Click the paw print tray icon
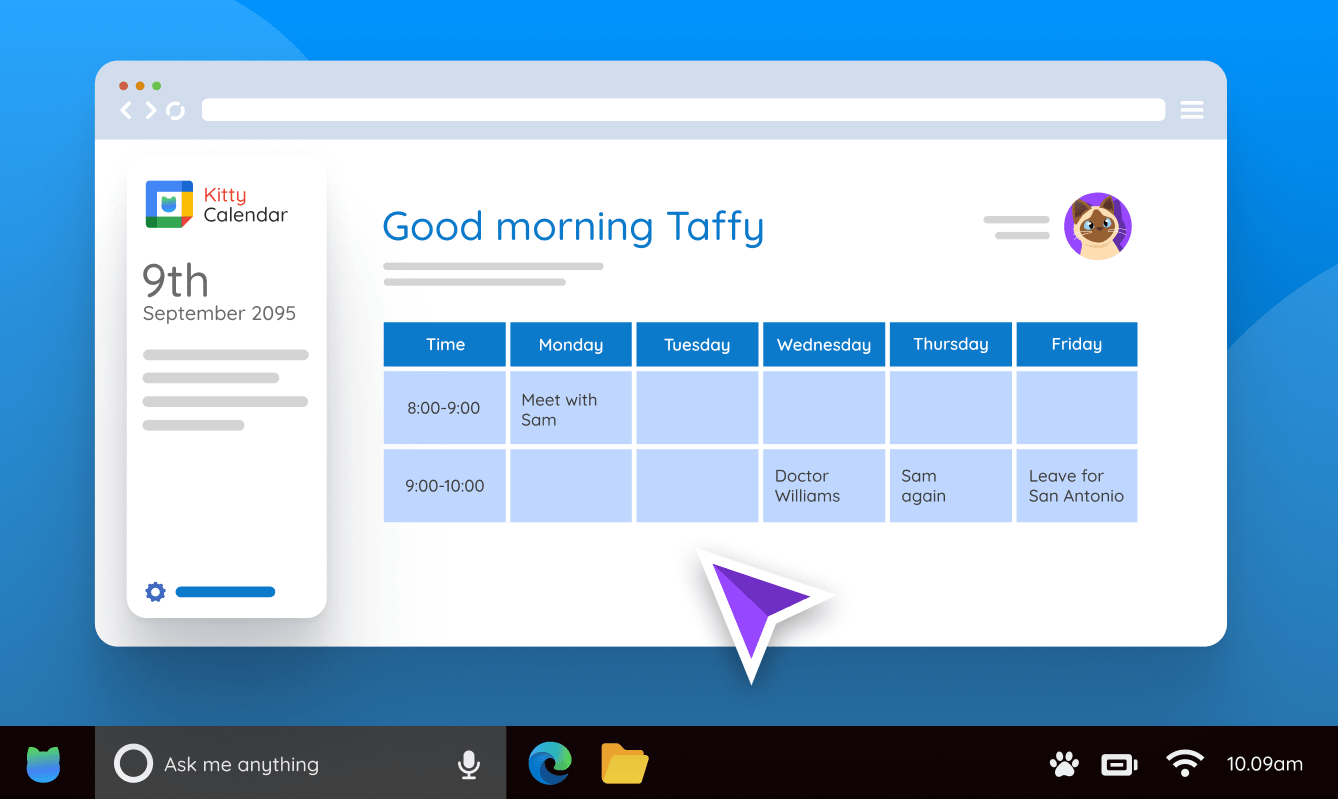The height and width of the screenshot is (800, 1338). tap(1064, 765)
